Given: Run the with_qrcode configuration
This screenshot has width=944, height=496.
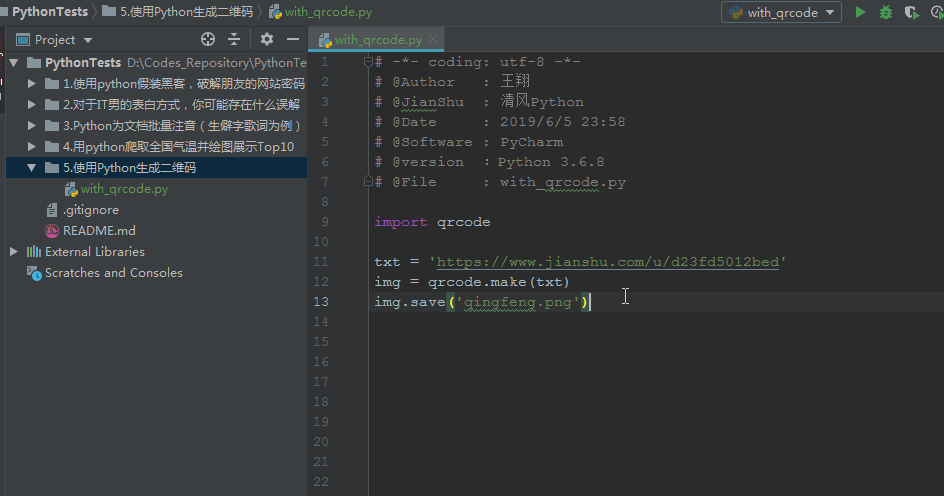Looking at the screenshot, I should 860,12.
